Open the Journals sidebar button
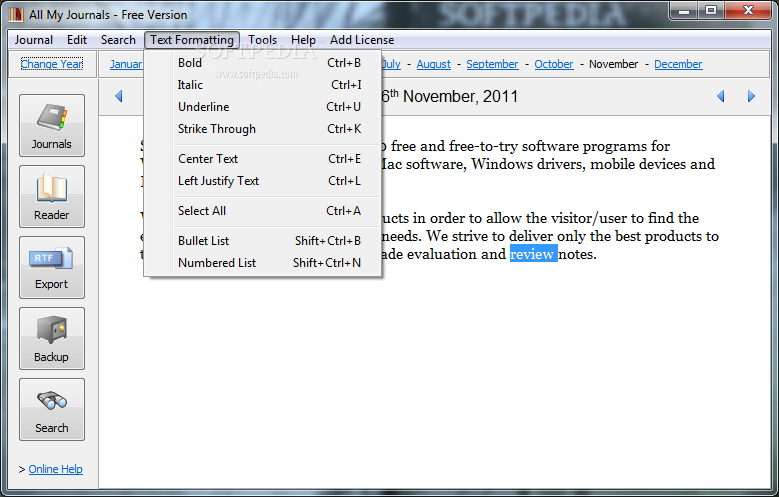779x497 pixels. tap(52, 125)
